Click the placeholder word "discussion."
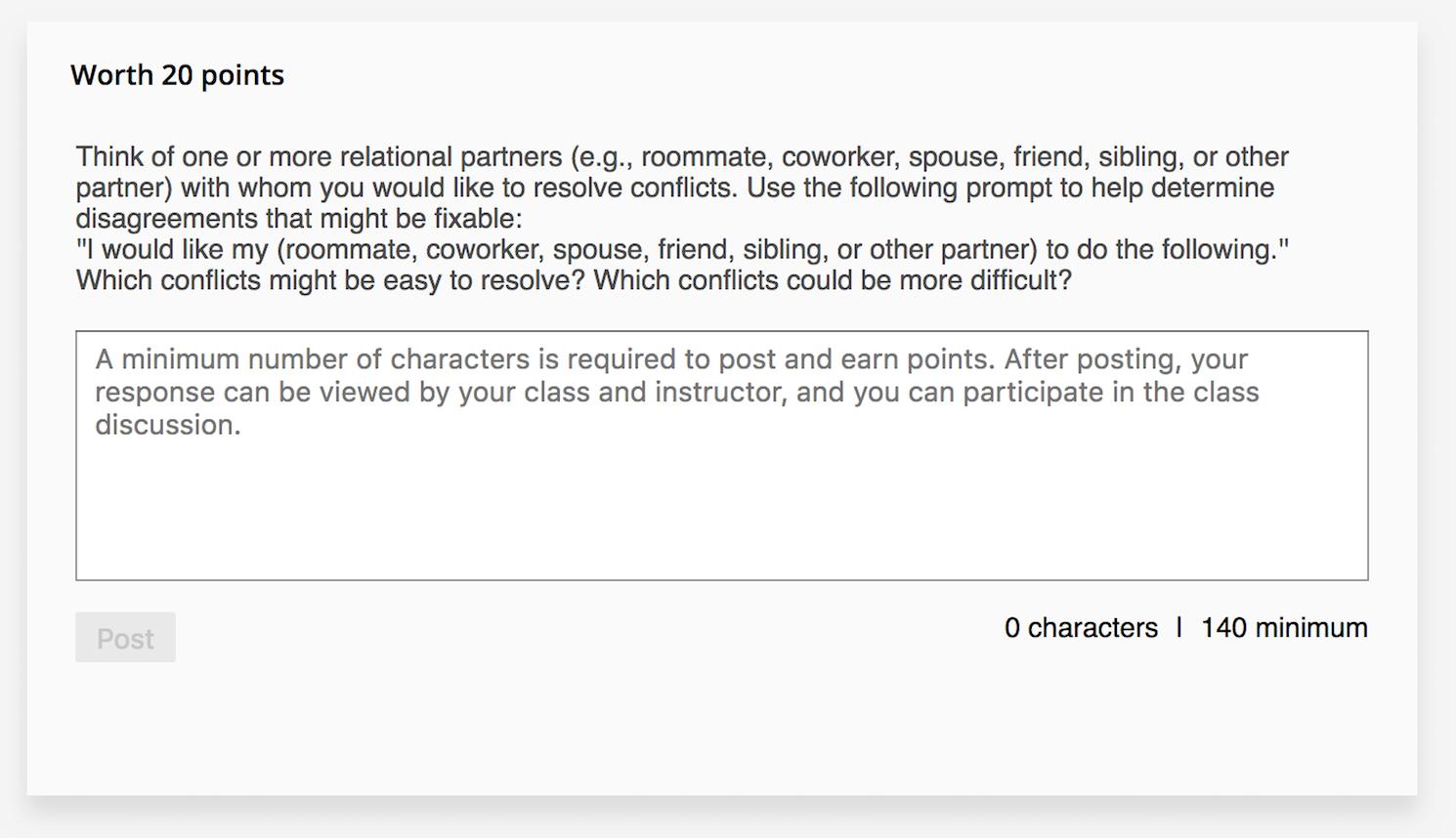The width and height of the screenshot is (1456, 838). click(x=167, y=425)
